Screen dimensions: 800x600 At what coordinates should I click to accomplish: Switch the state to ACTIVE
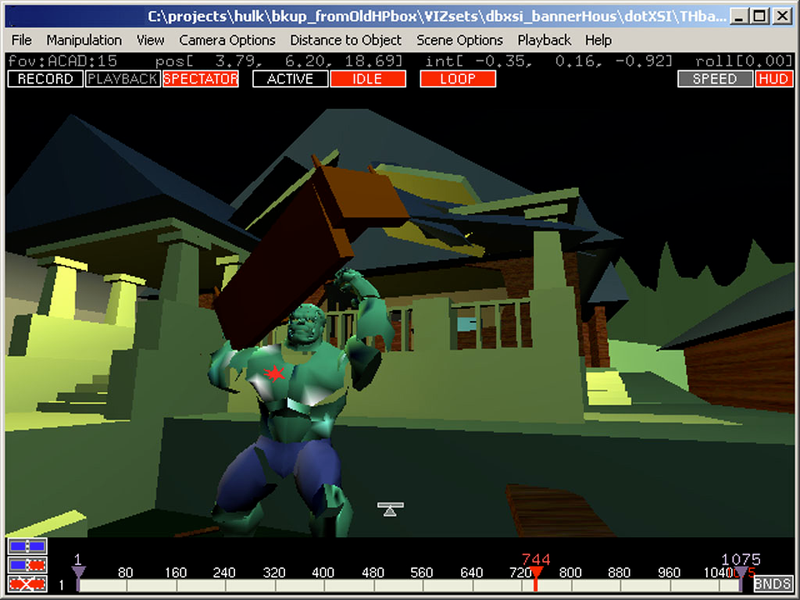click(x=290, y=79)
